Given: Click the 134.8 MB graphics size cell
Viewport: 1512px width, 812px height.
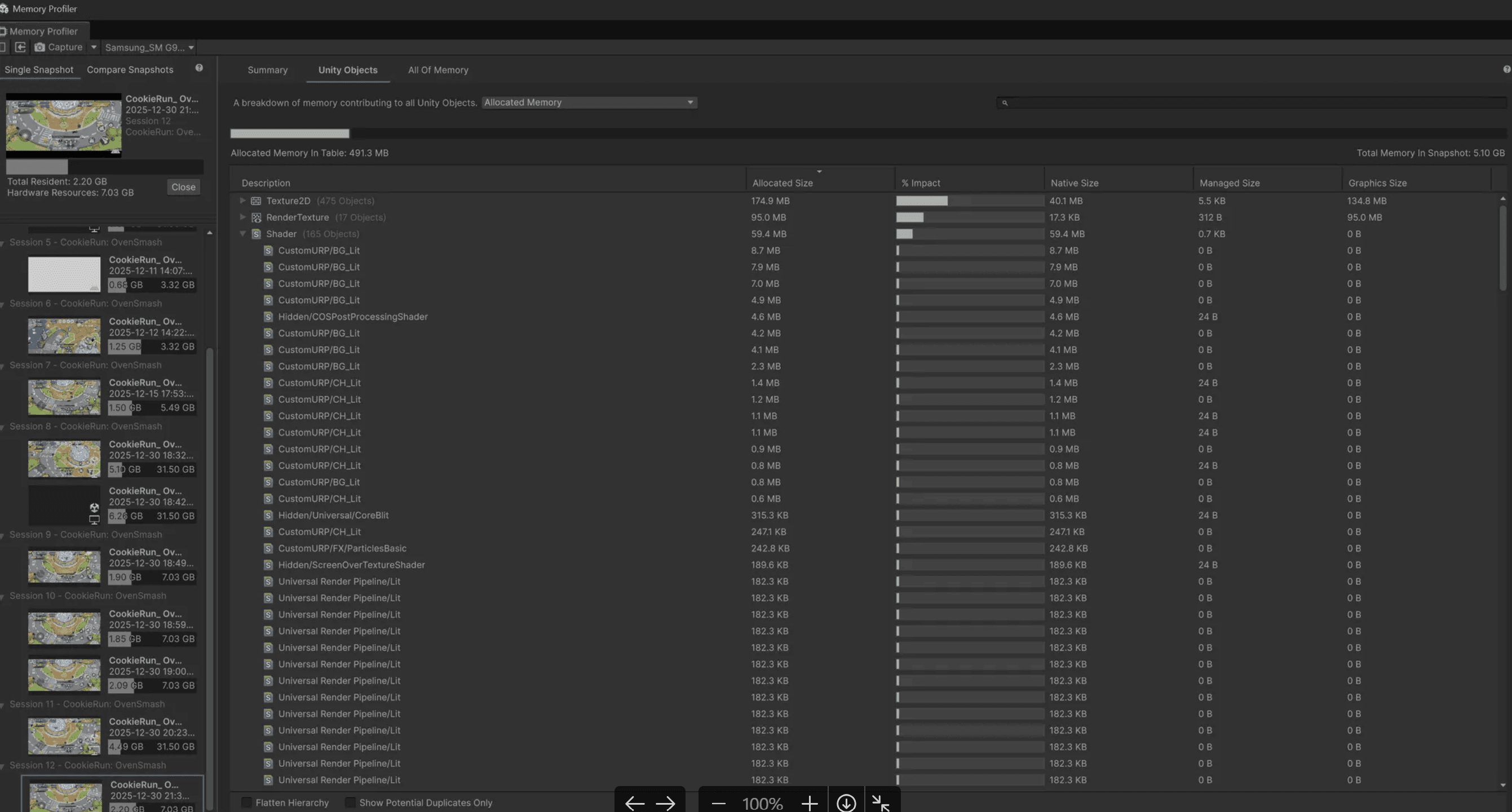Looking at the screenshot, I should pos(1367,201).
